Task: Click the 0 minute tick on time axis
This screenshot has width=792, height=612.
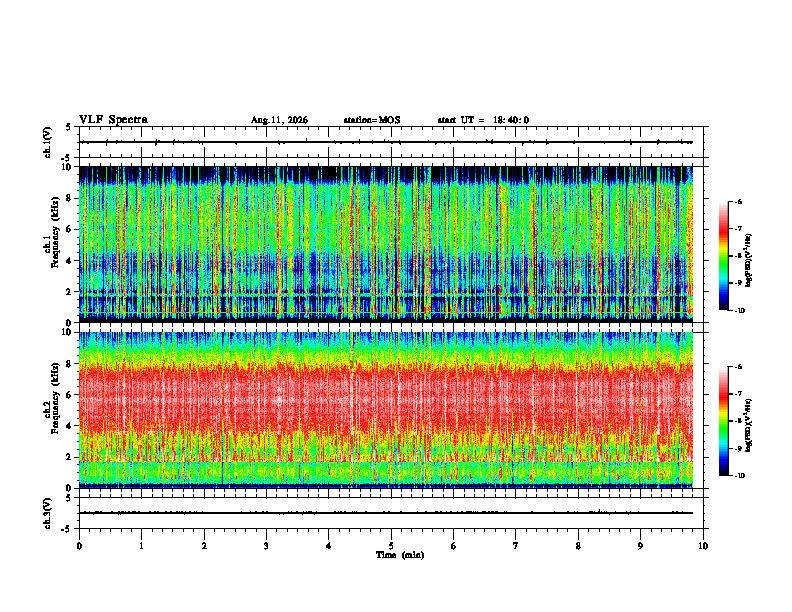Action: click(x=79, y=546)
